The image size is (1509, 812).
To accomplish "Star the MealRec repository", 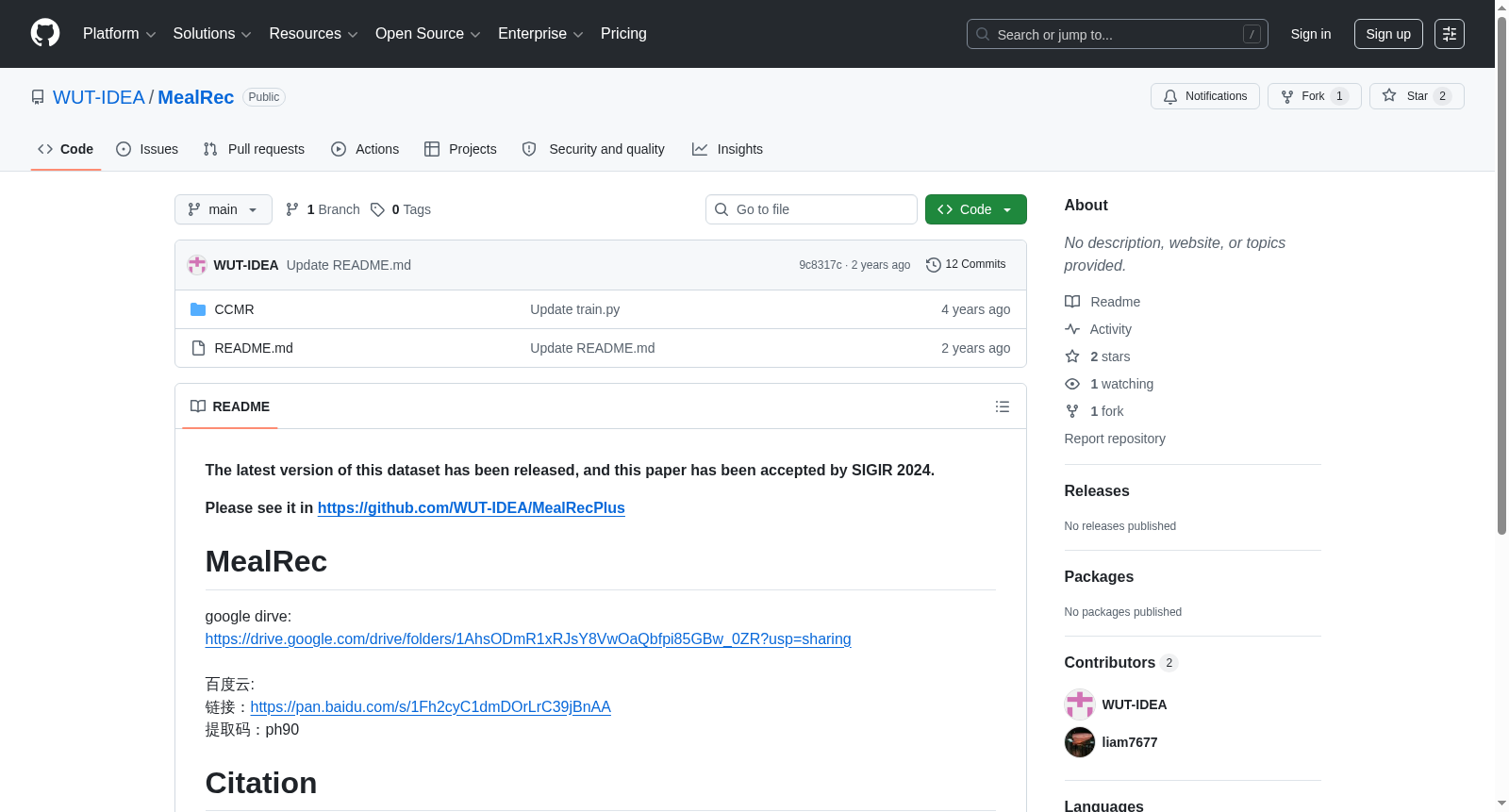I will pyautogui.click(x=1417, y=96).
